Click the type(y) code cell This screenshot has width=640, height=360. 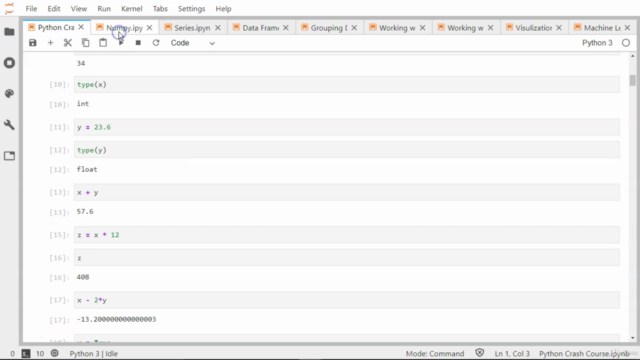[x=347, y=150]
